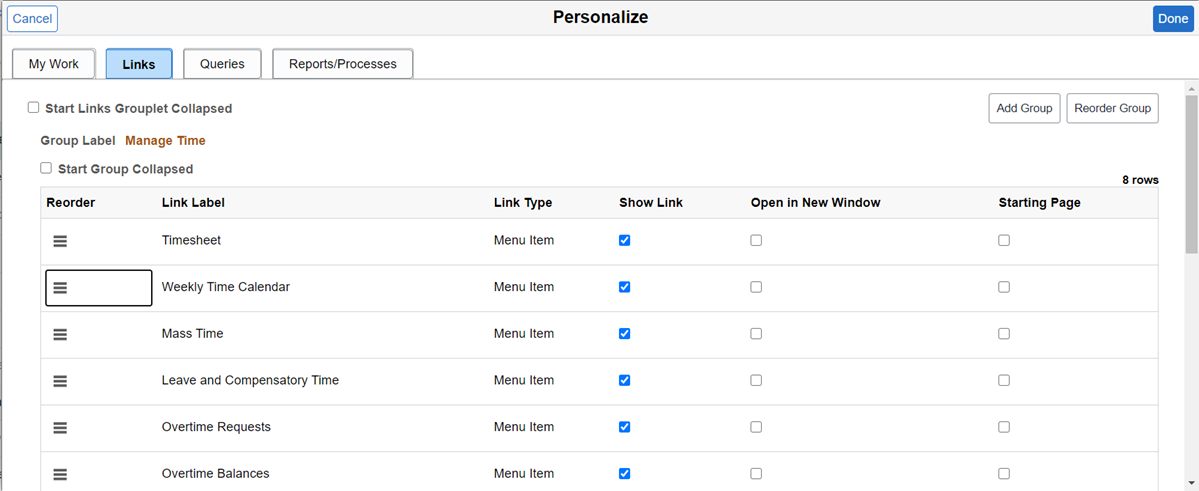Enable Start Links Grouplet Collapsed
Image resolution: width=1199 pixels, height=491 pixels.
(x=34, y=108)
